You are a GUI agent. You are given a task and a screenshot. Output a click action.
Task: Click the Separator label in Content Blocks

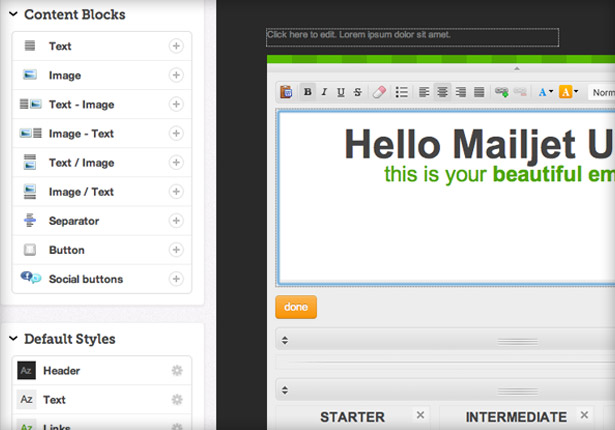74,221
